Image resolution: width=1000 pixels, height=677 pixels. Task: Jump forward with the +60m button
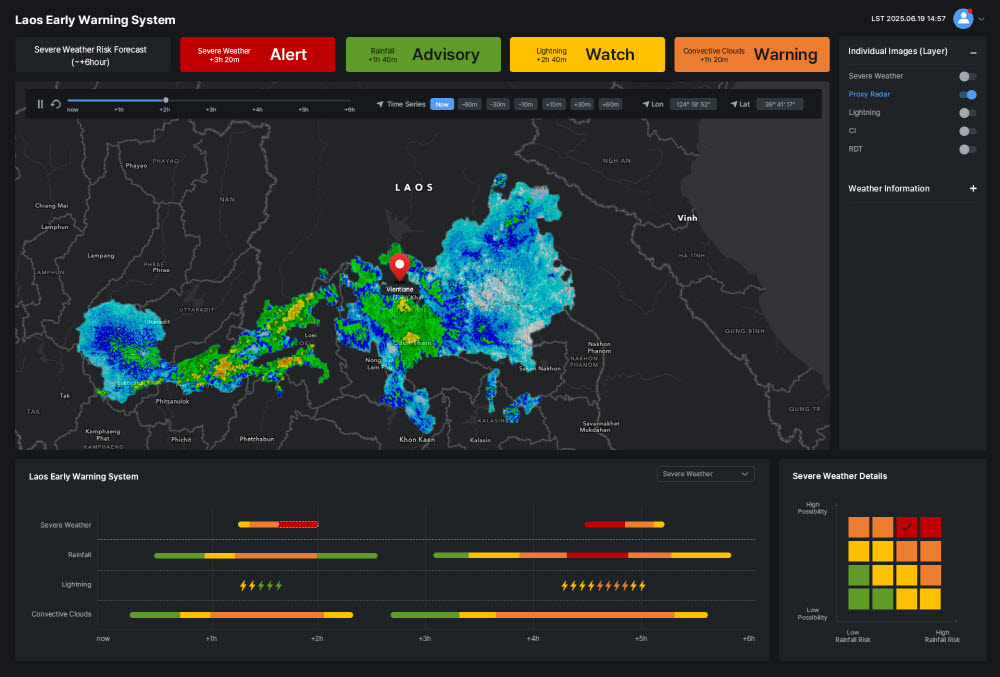[610, 104]
